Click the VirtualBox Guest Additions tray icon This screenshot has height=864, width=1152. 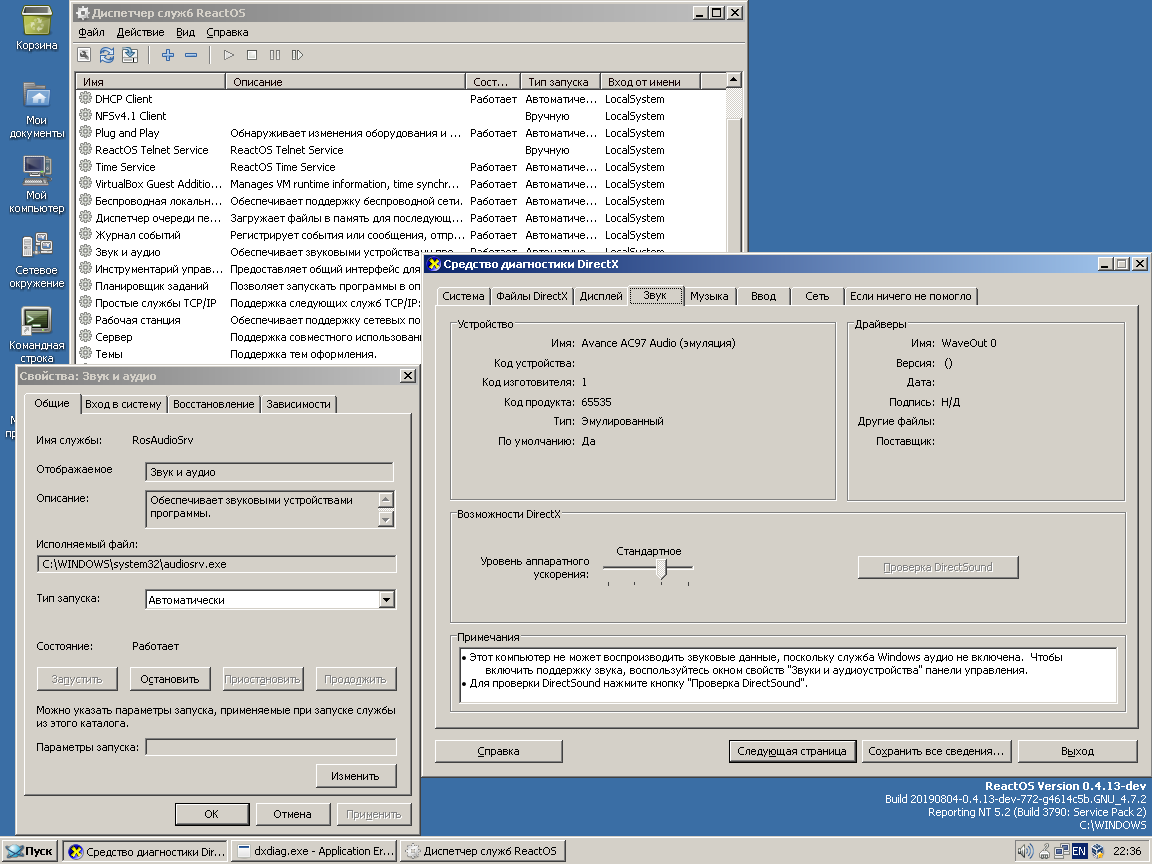[x=1098, y=852]
